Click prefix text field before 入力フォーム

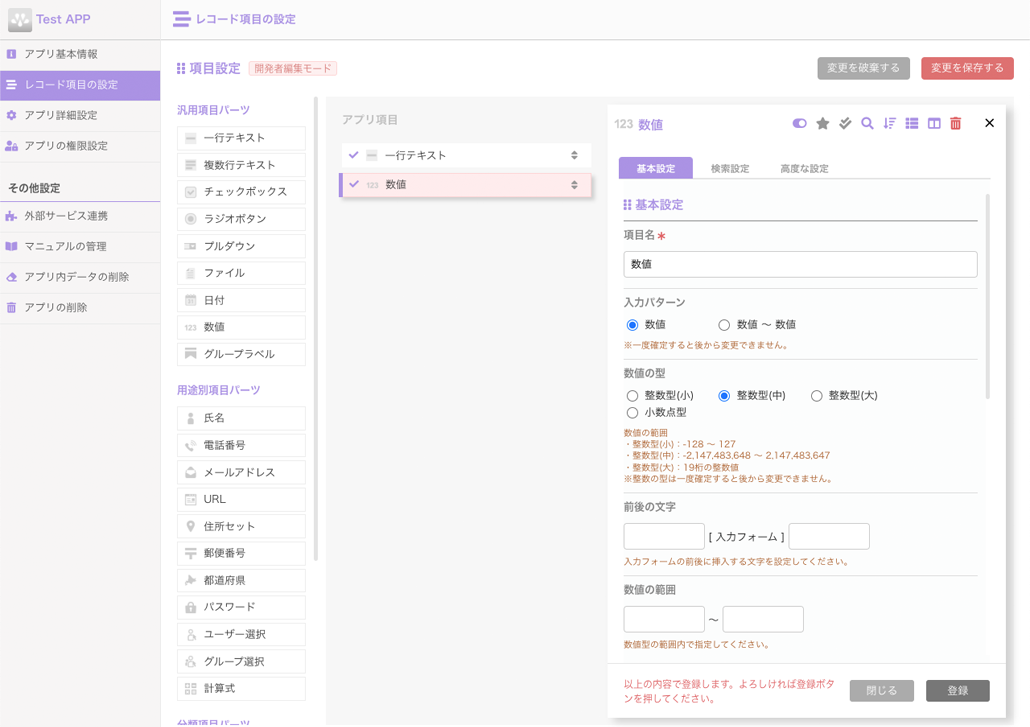(x=664, y=537)
